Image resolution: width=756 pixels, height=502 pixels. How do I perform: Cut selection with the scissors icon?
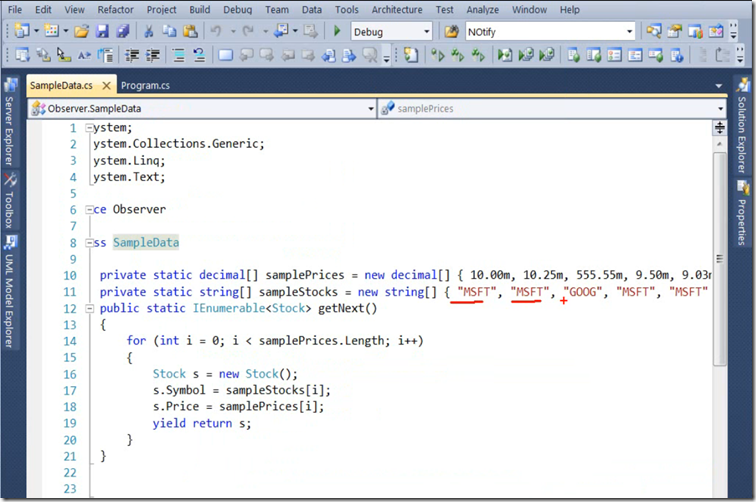pos(148,32)
